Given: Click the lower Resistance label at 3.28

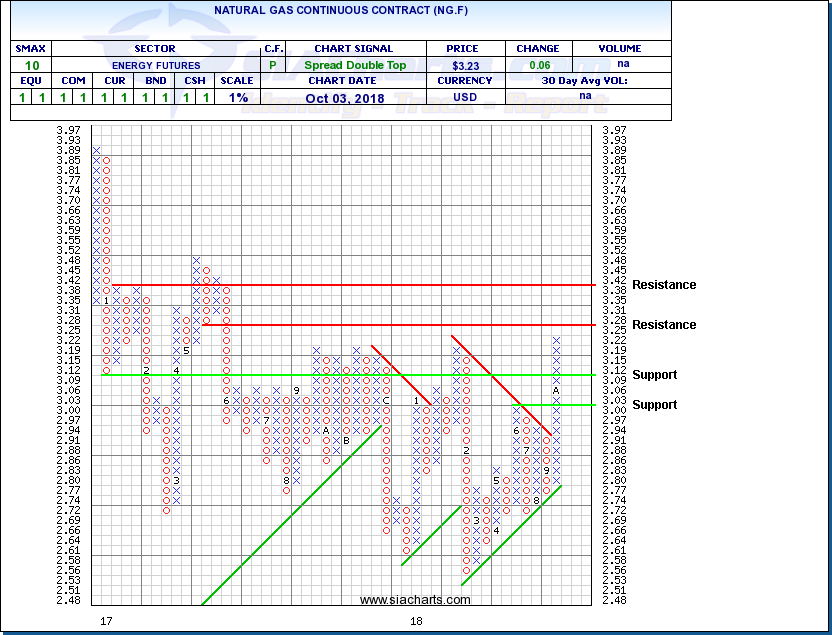Looking at the screenshot, I should [663, 325].
